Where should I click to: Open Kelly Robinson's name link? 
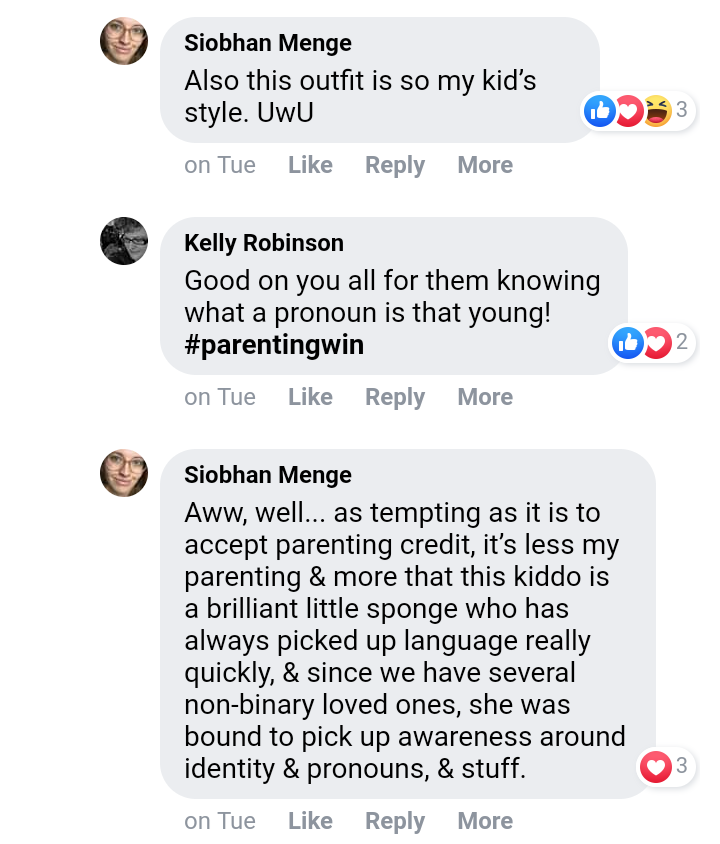pos(264,243)
